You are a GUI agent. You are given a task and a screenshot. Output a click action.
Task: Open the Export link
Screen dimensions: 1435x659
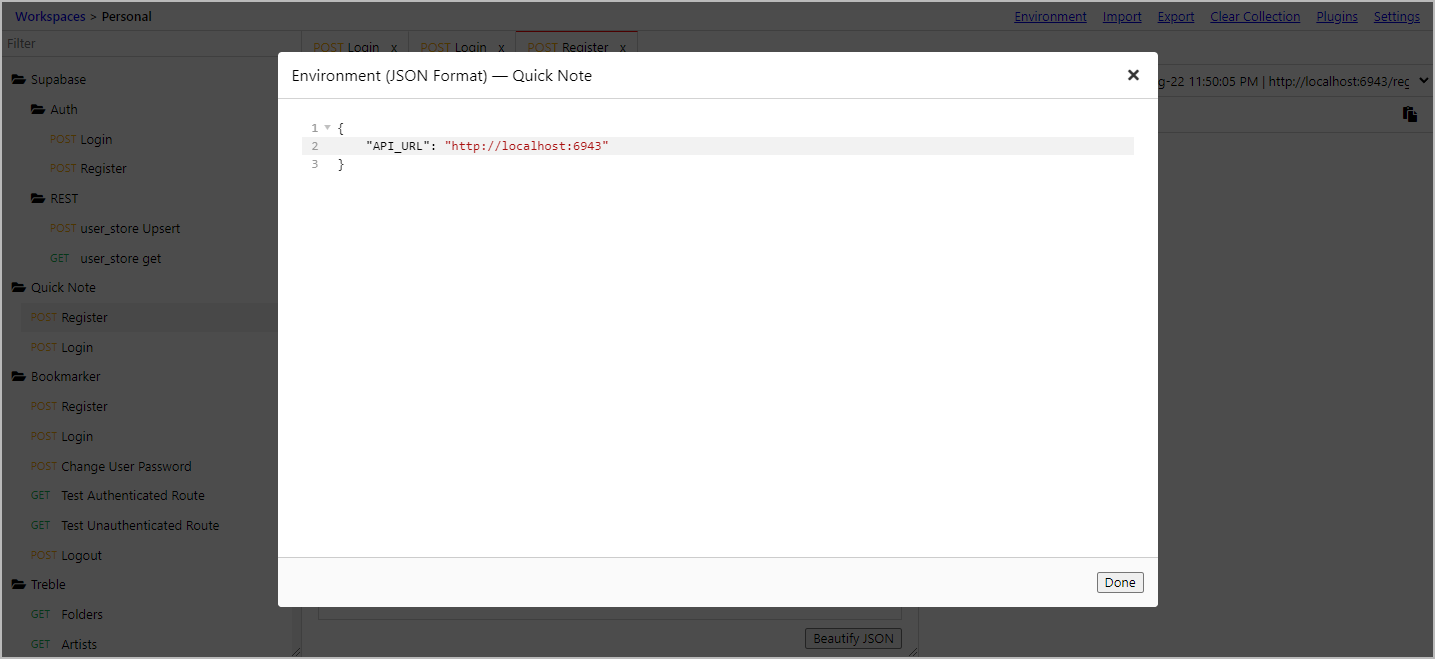[x=1176, y=16]
